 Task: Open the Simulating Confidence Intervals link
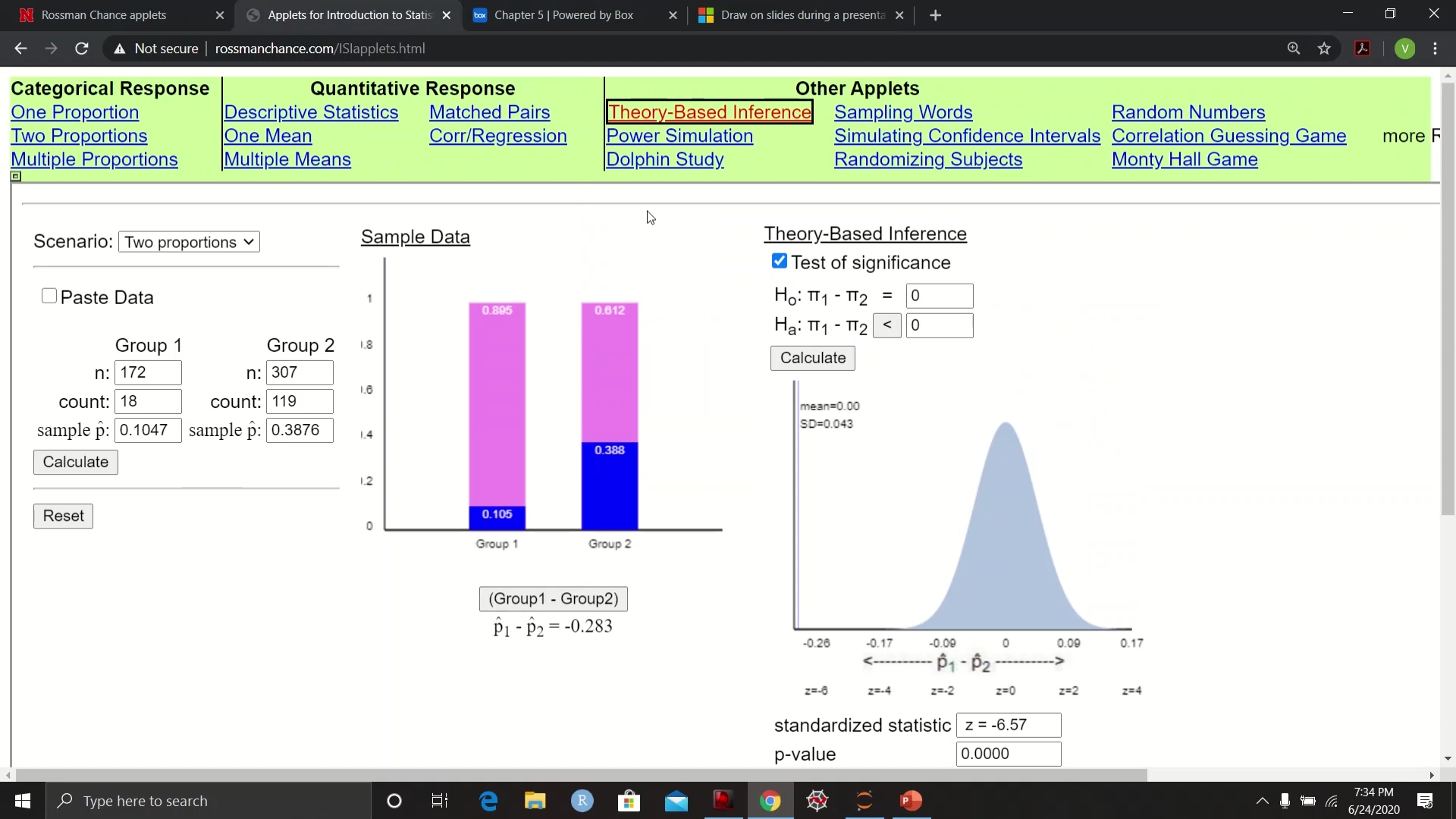967,136
